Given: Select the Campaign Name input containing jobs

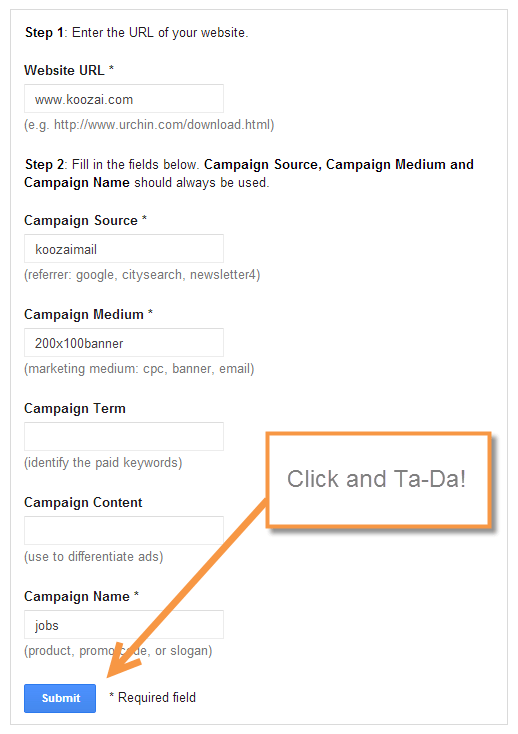Looking at the screenshot, I should click(x=124, y=624).
